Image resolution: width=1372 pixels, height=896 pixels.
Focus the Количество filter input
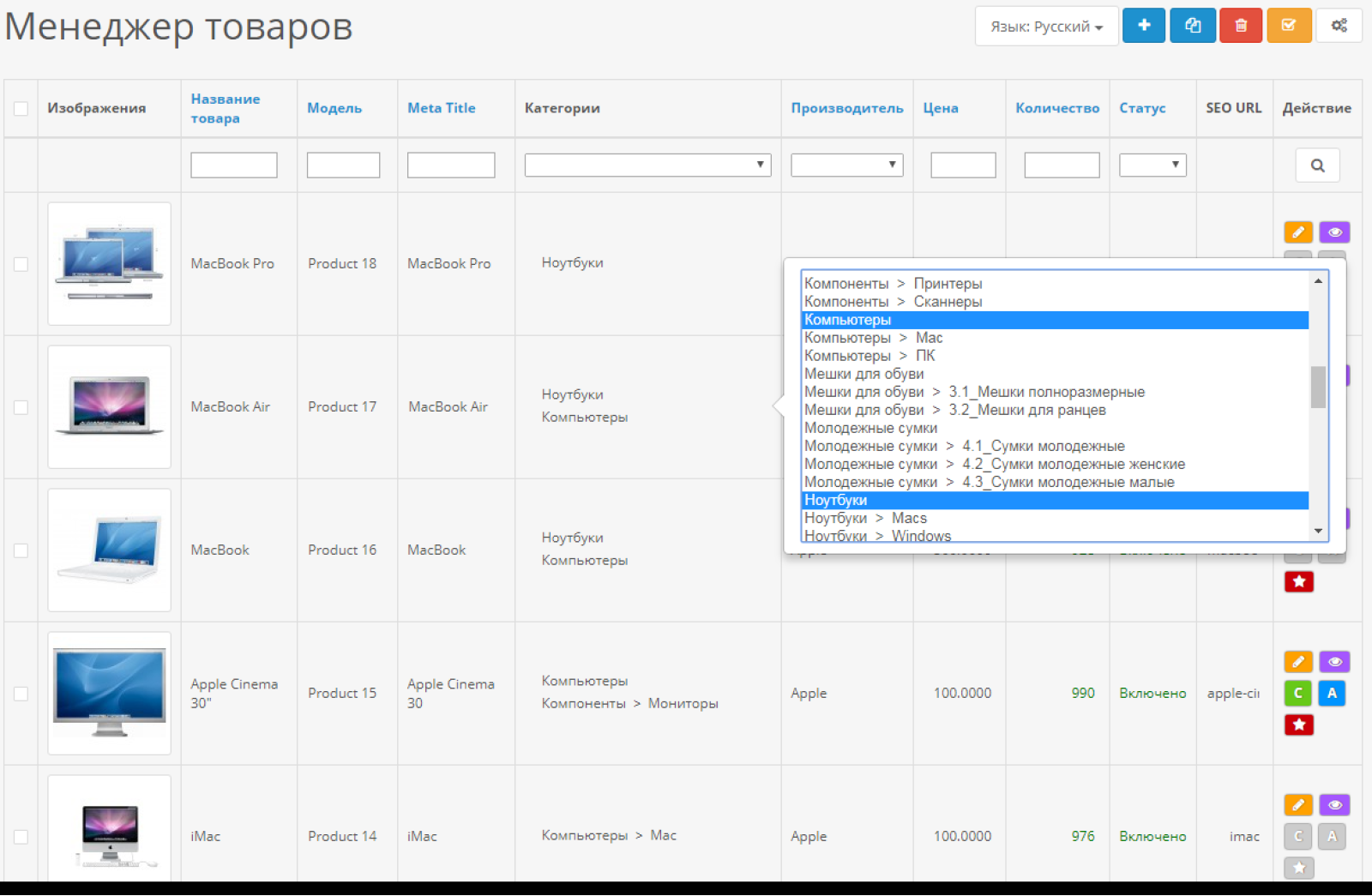(x=1062, y=165)
